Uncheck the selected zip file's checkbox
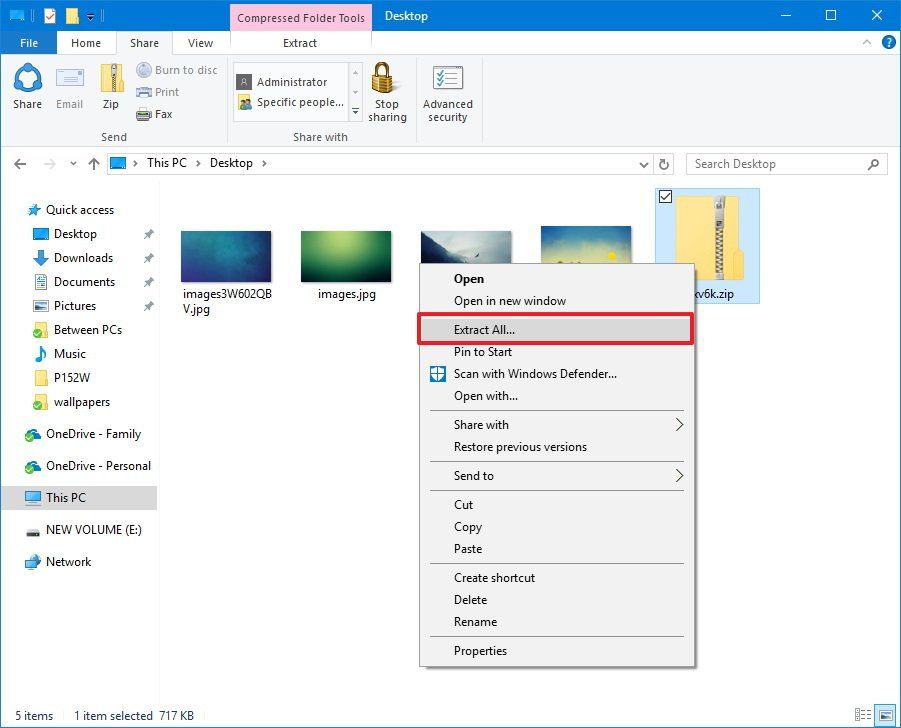 pos(665,196)
